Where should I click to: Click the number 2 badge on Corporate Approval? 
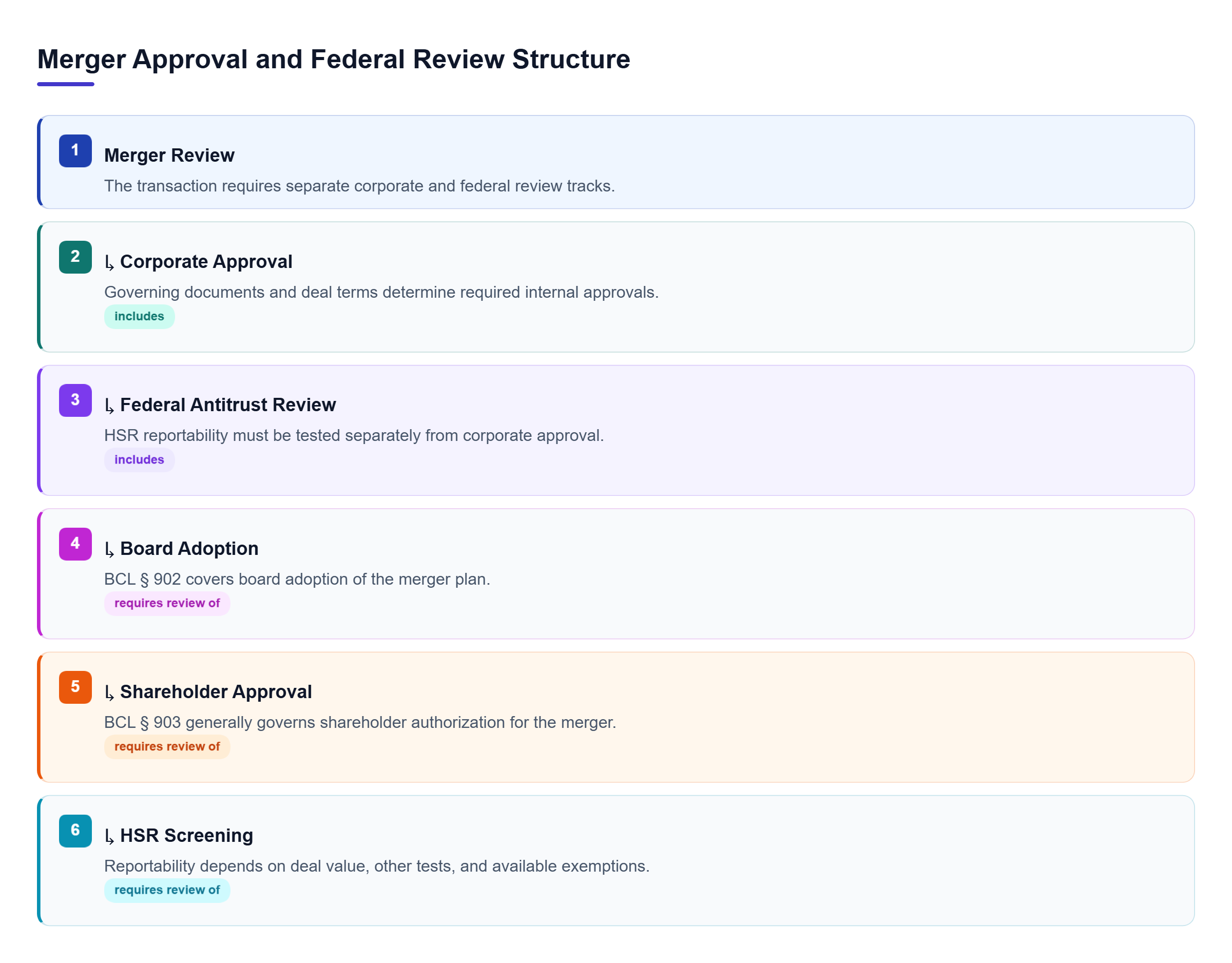point(75,257)
